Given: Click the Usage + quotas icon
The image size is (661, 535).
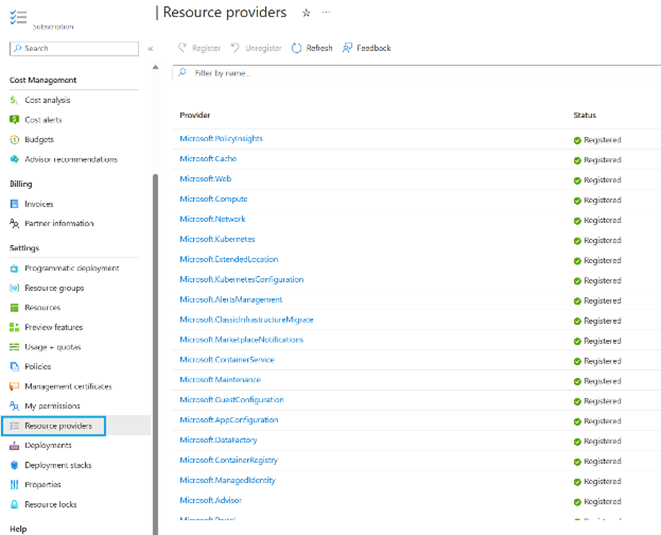Looking at the screenshot, I should 14,347.
